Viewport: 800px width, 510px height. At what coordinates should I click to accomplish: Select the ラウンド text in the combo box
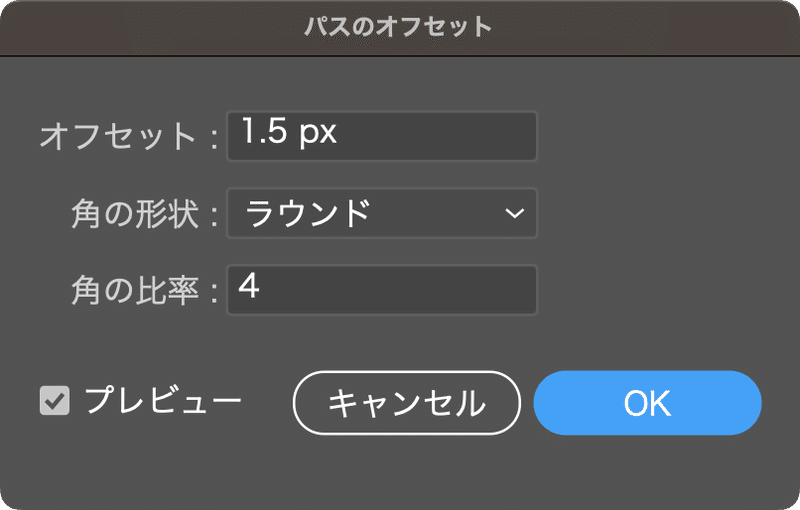pyautogui.click(x=307, y=213)
